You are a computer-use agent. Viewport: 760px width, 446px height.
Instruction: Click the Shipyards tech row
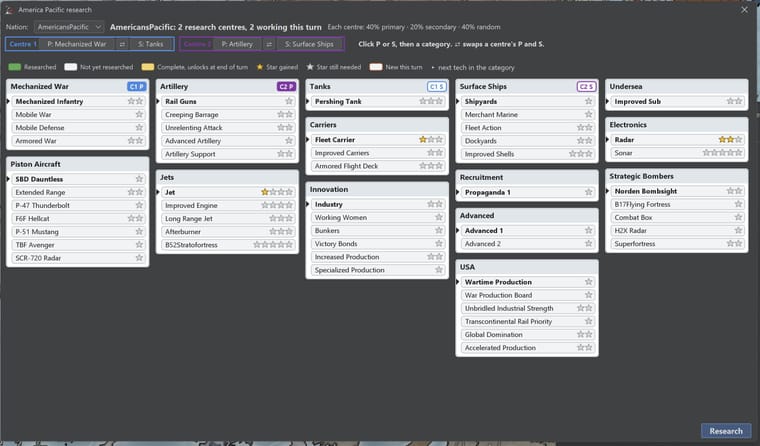pos(527,101)
